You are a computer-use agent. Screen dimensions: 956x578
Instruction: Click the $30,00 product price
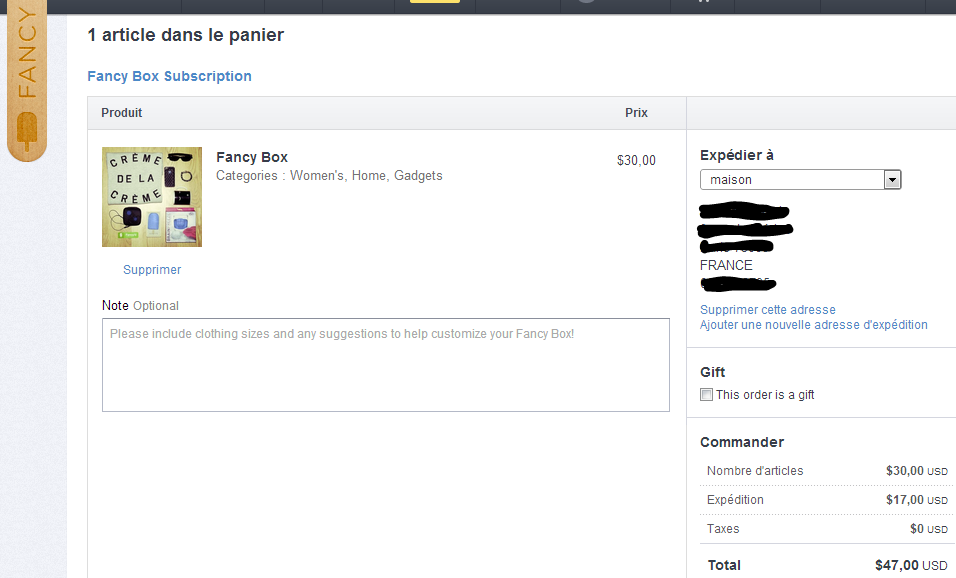click(x=636, y=160)
